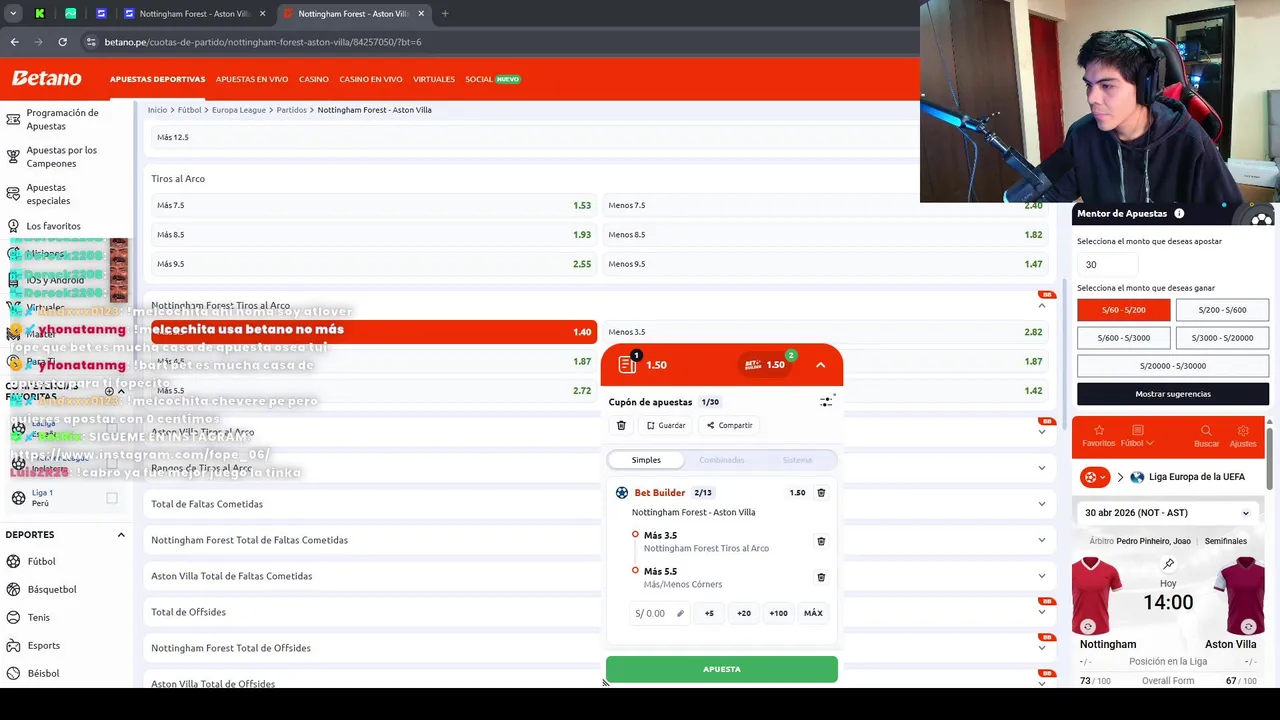Click the S/ 0.00 stake input
Screen dimensions: 1280x720
tap(659, 613)
